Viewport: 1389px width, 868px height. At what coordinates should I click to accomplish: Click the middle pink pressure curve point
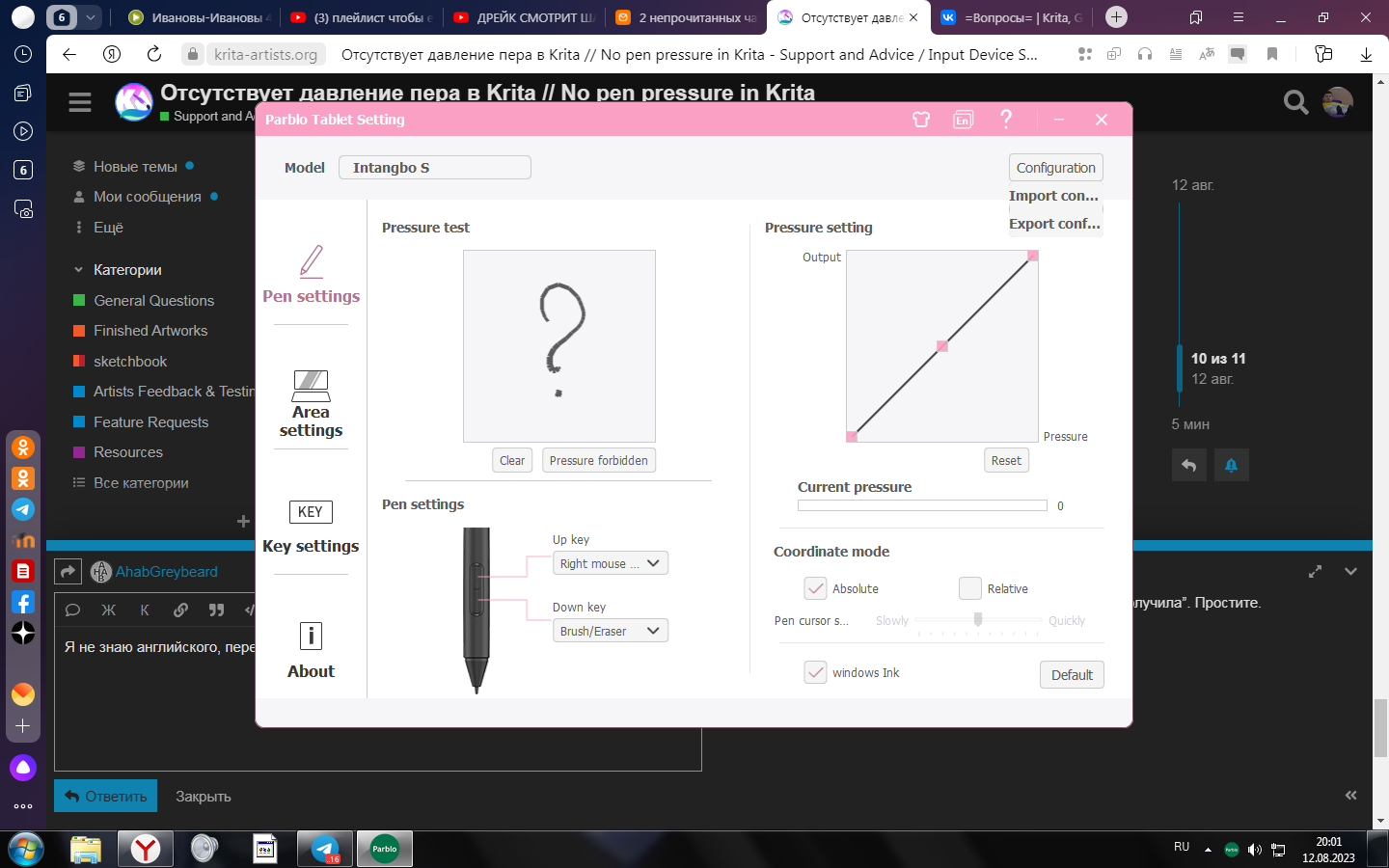[x=942, y=346]
